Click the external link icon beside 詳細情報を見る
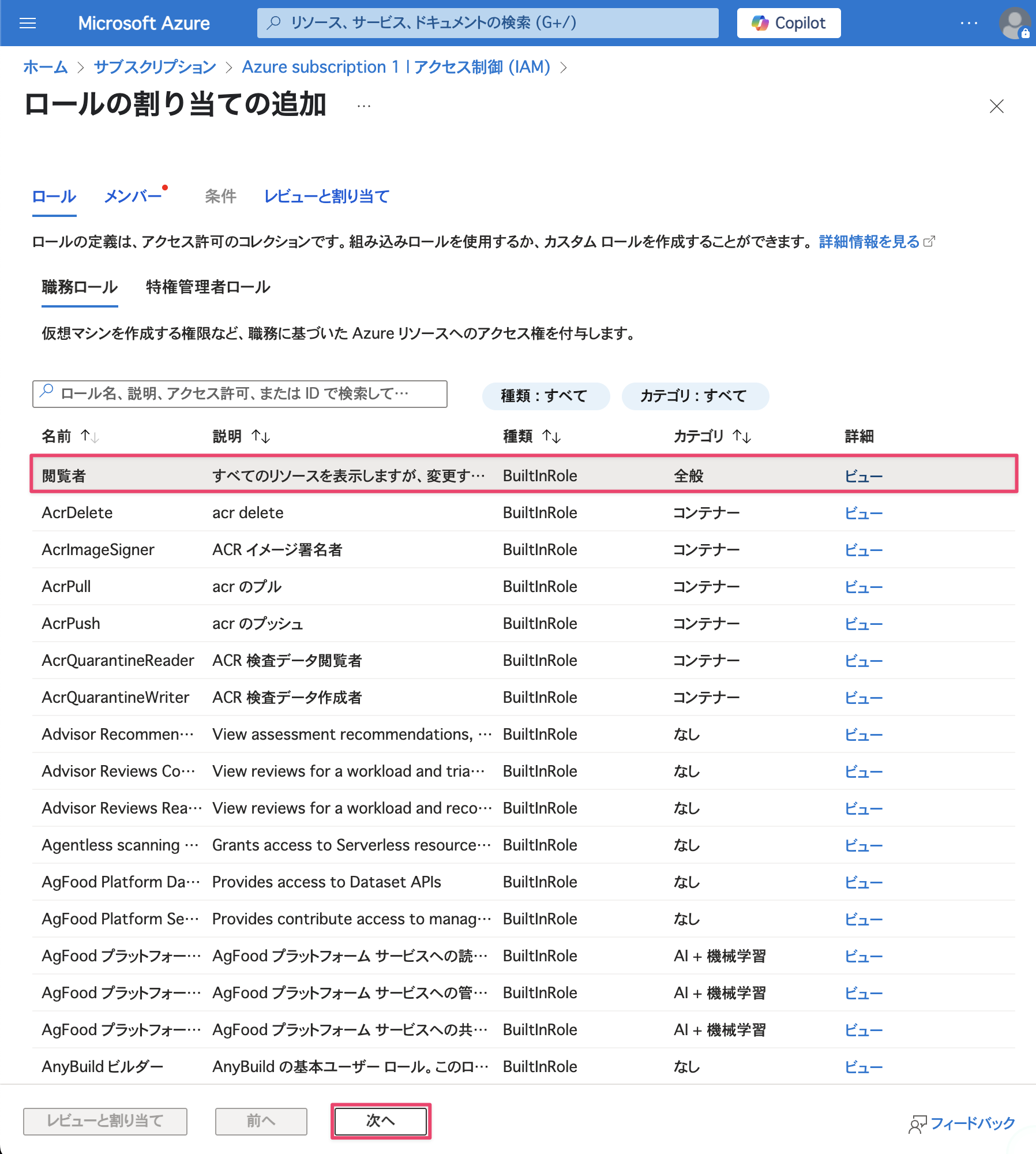 (x=929, y=241)
